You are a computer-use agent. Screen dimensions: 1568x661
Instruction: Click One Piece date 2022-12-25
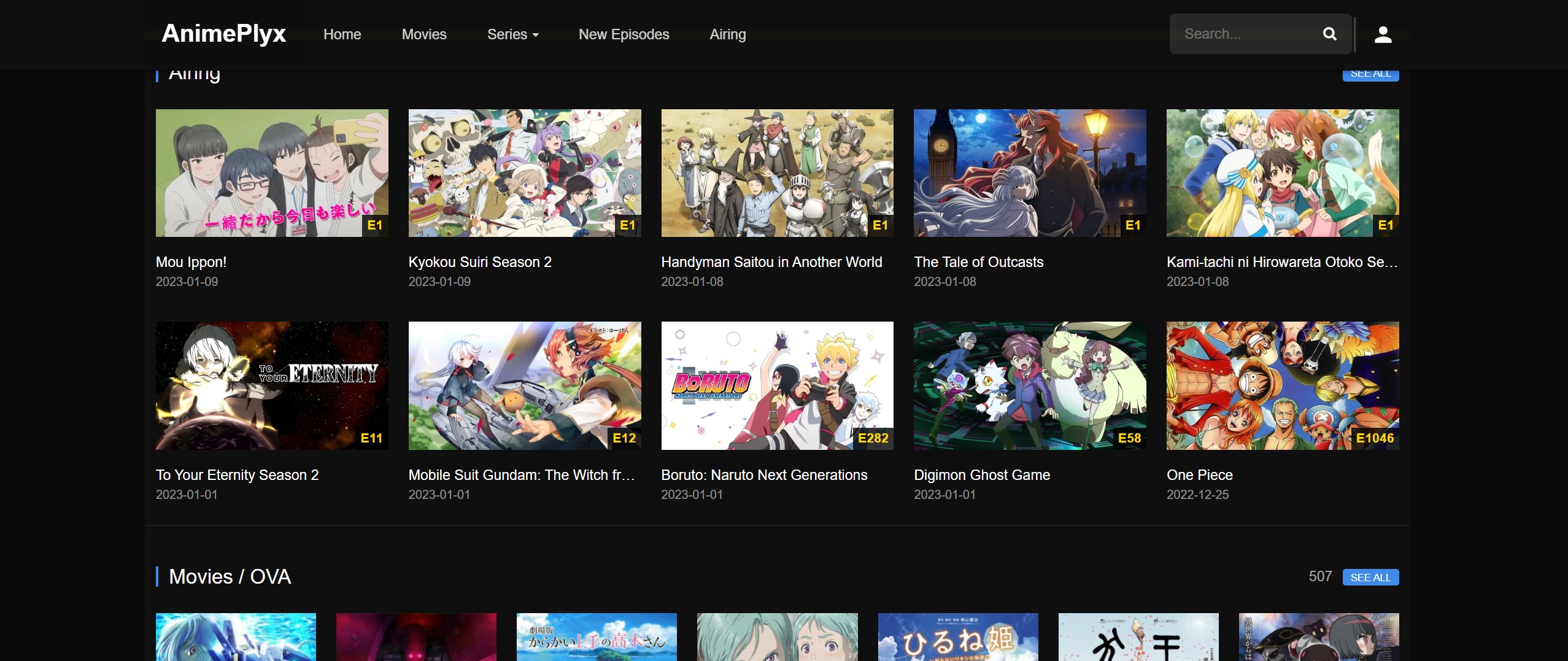point(1197,495)
